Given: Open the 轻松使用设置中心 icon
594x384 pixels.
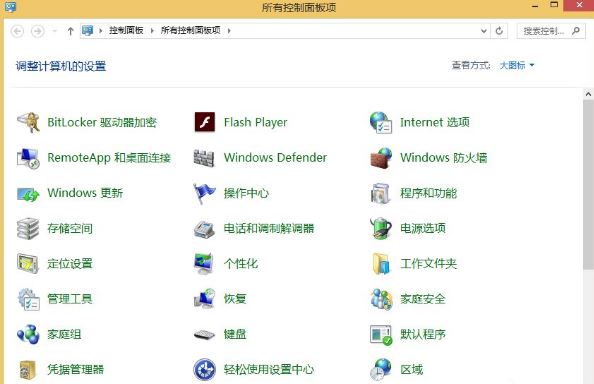Looking at the screenshot, I should (x=205, y=370).
